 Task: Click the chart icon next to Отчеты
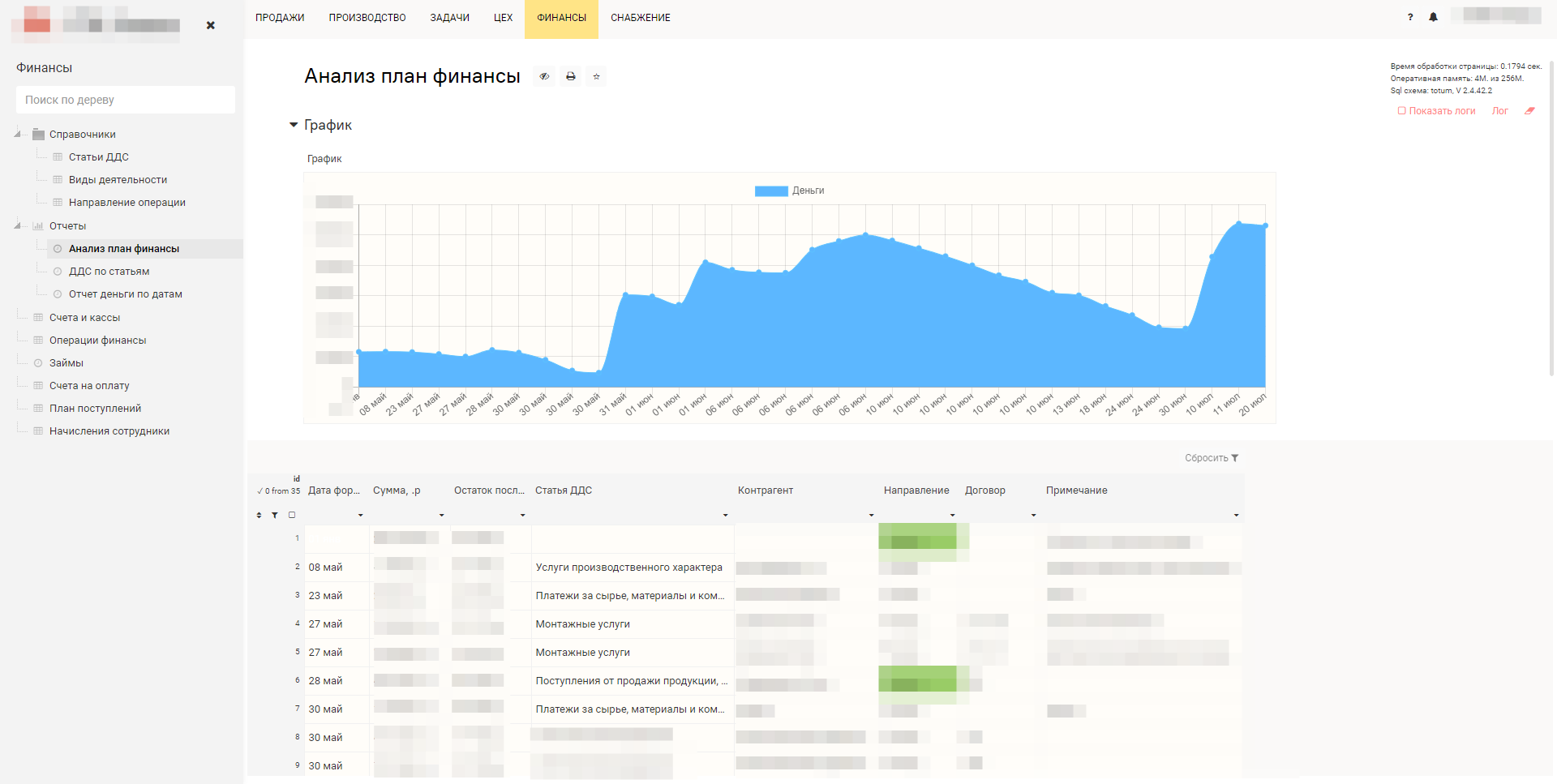click(x=38, y=226)
